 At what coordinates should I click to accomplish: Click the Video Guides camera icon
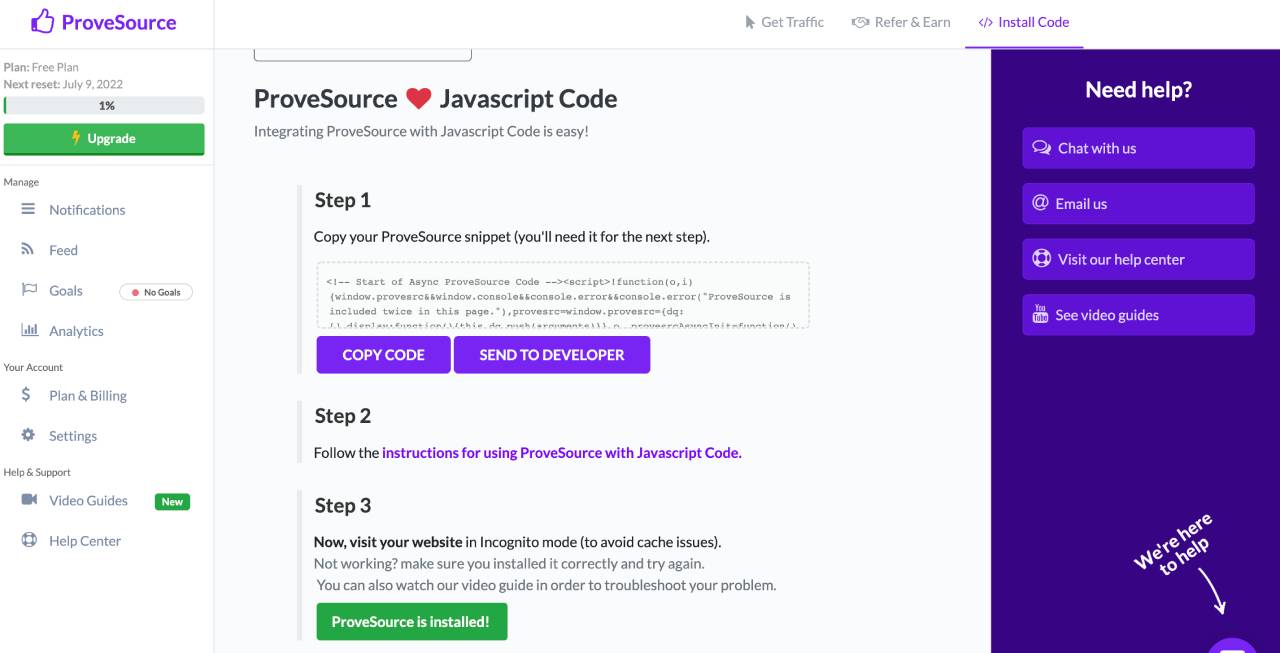click(x=29, y=500)
